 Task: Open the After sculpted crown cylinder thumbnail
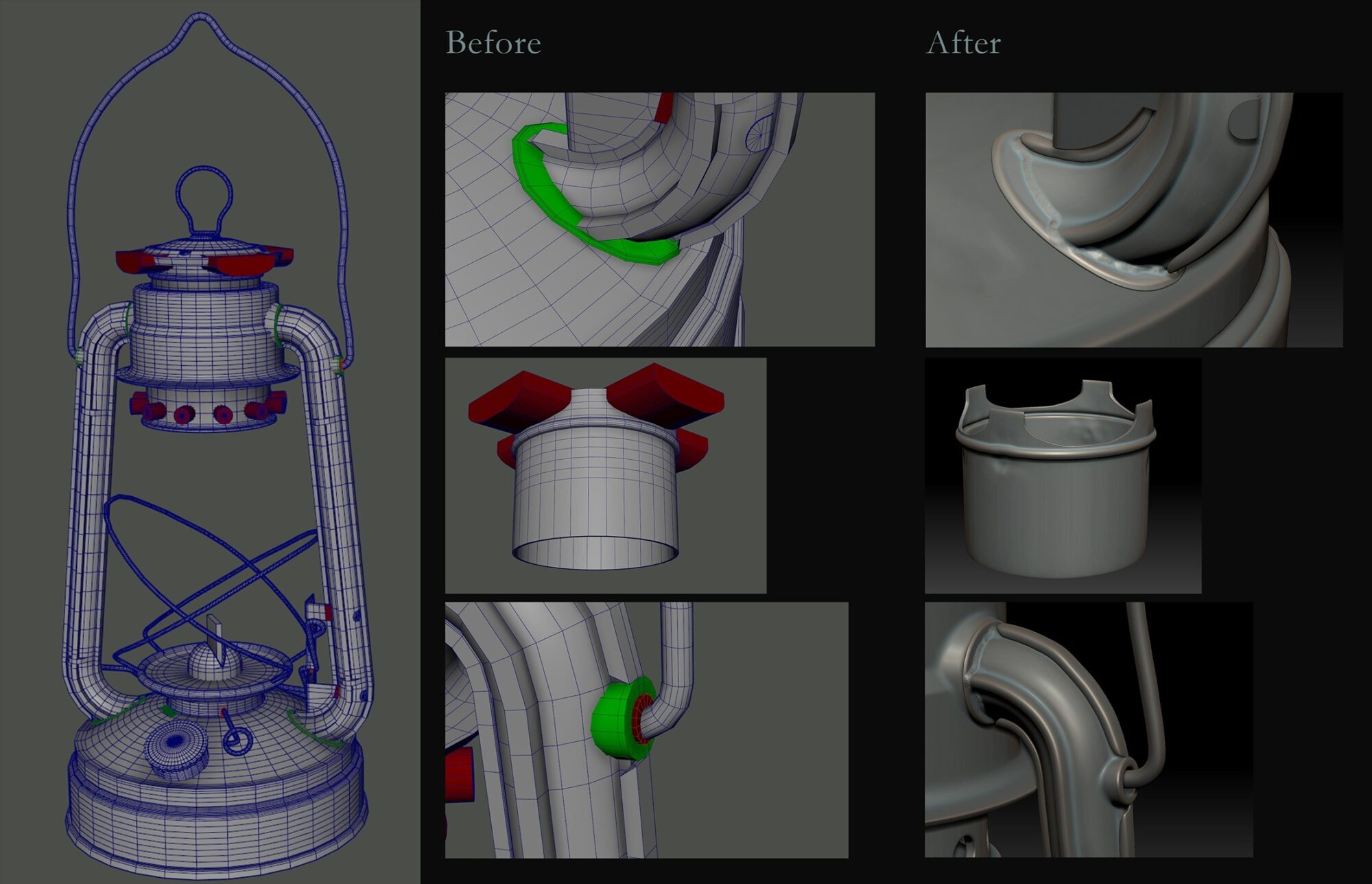click(1063, 475)
